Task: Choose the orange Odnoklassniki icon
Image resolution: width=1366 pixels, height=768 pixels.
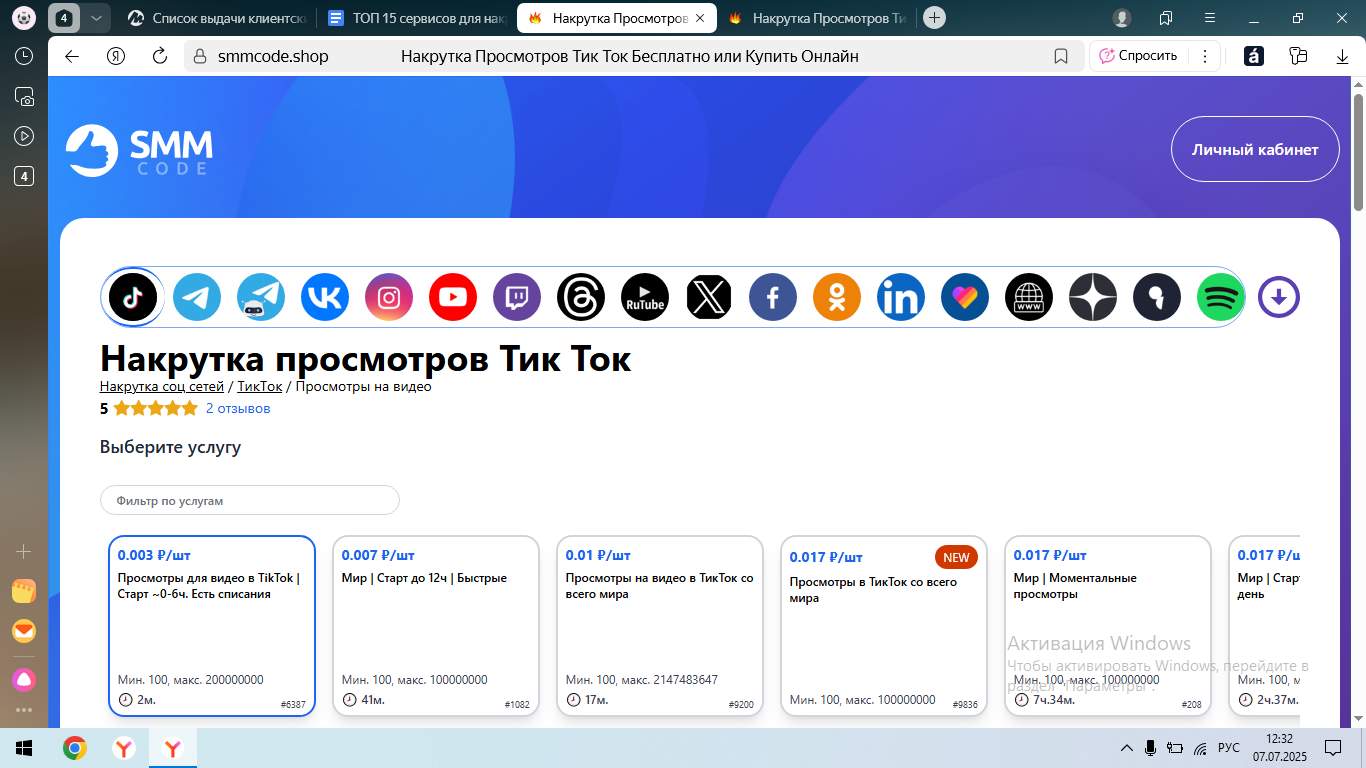Action: 837,297
